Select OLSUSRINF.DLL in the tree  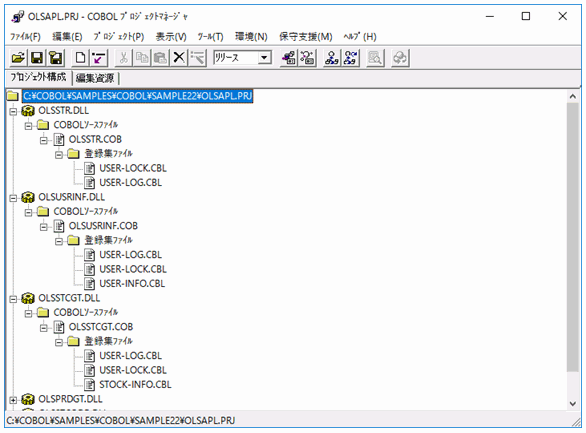pos(71,197)
